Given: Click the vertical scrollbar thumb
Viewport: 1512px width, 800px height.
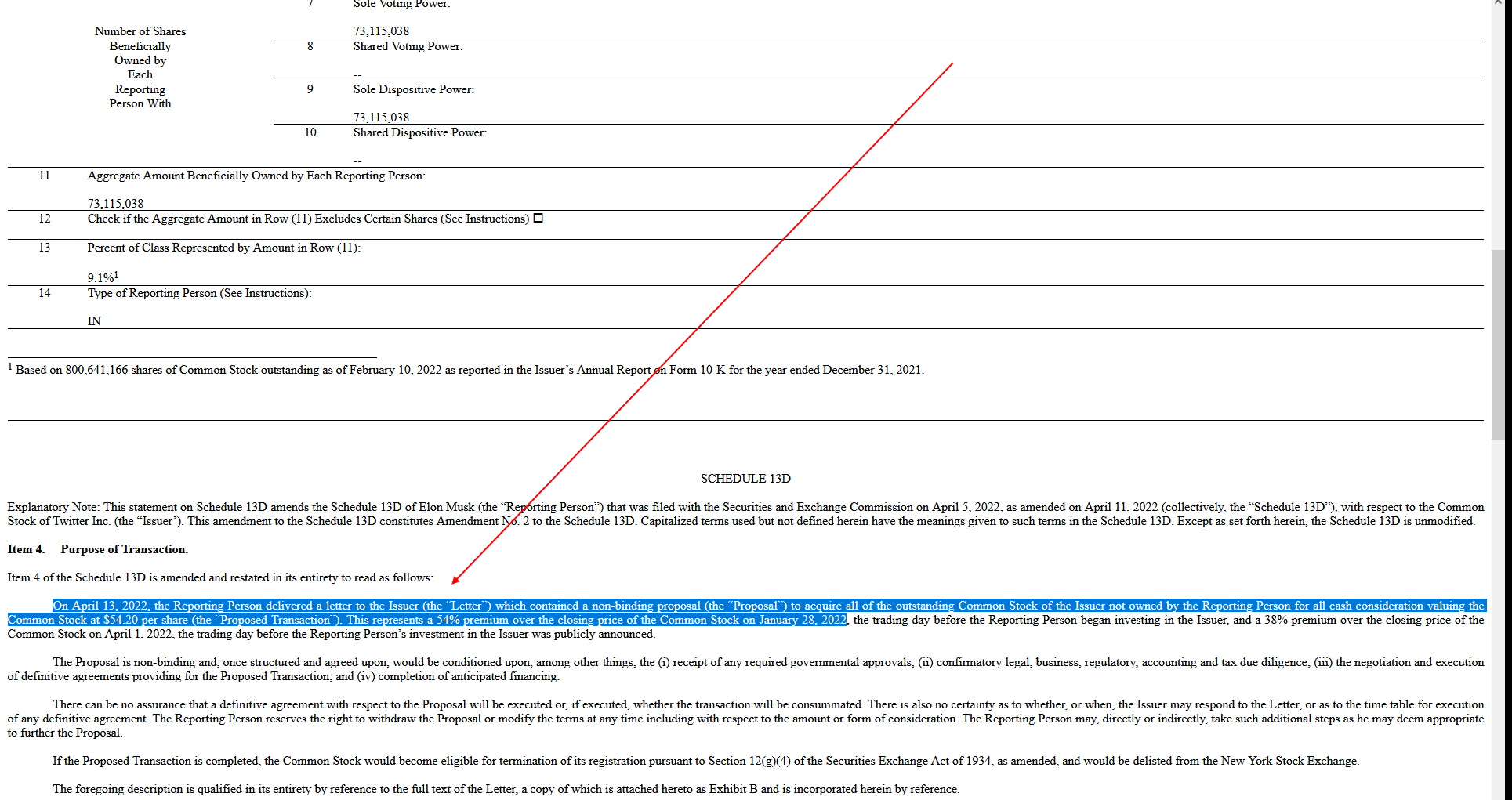Looking at the screenshot, I should tap(1498, 345).
